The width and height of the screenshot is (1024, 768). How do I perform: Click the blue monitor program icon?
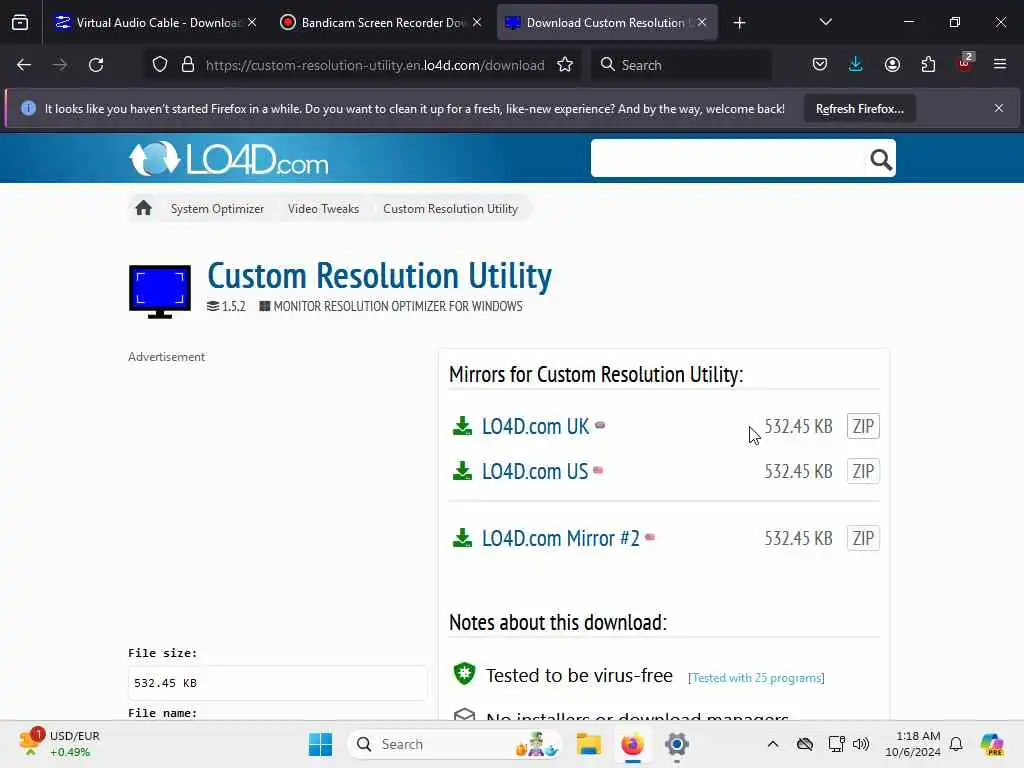coord(160,291)
